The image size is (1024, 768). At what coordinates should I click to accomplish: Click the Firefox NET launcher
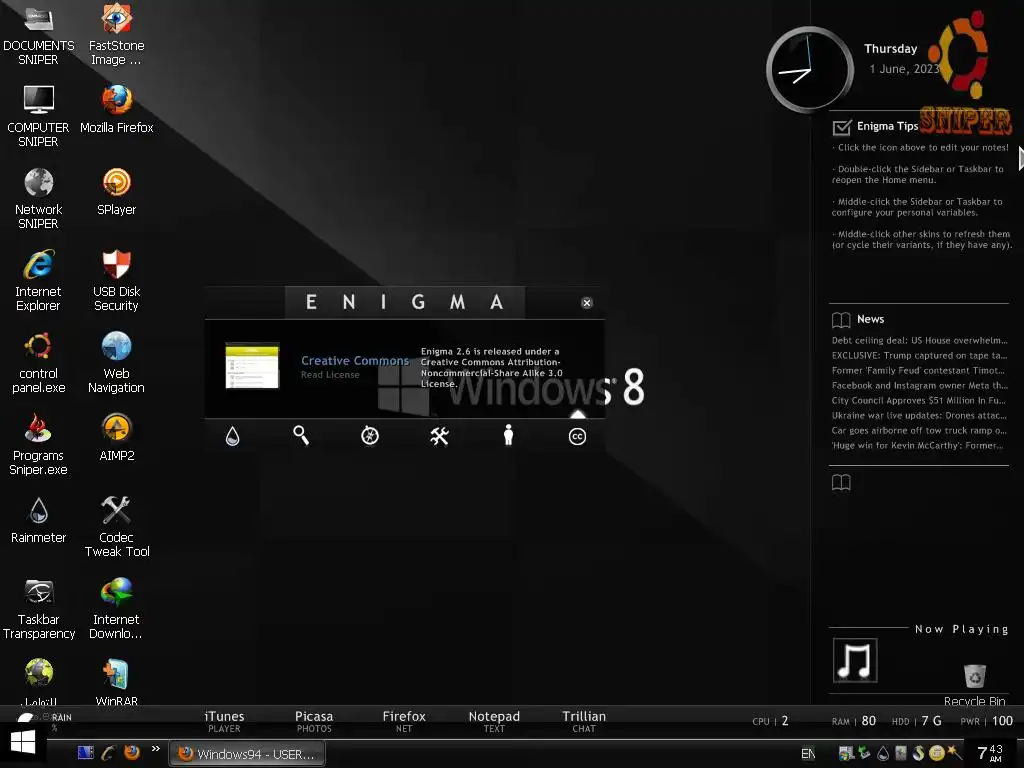pos(404,721)
